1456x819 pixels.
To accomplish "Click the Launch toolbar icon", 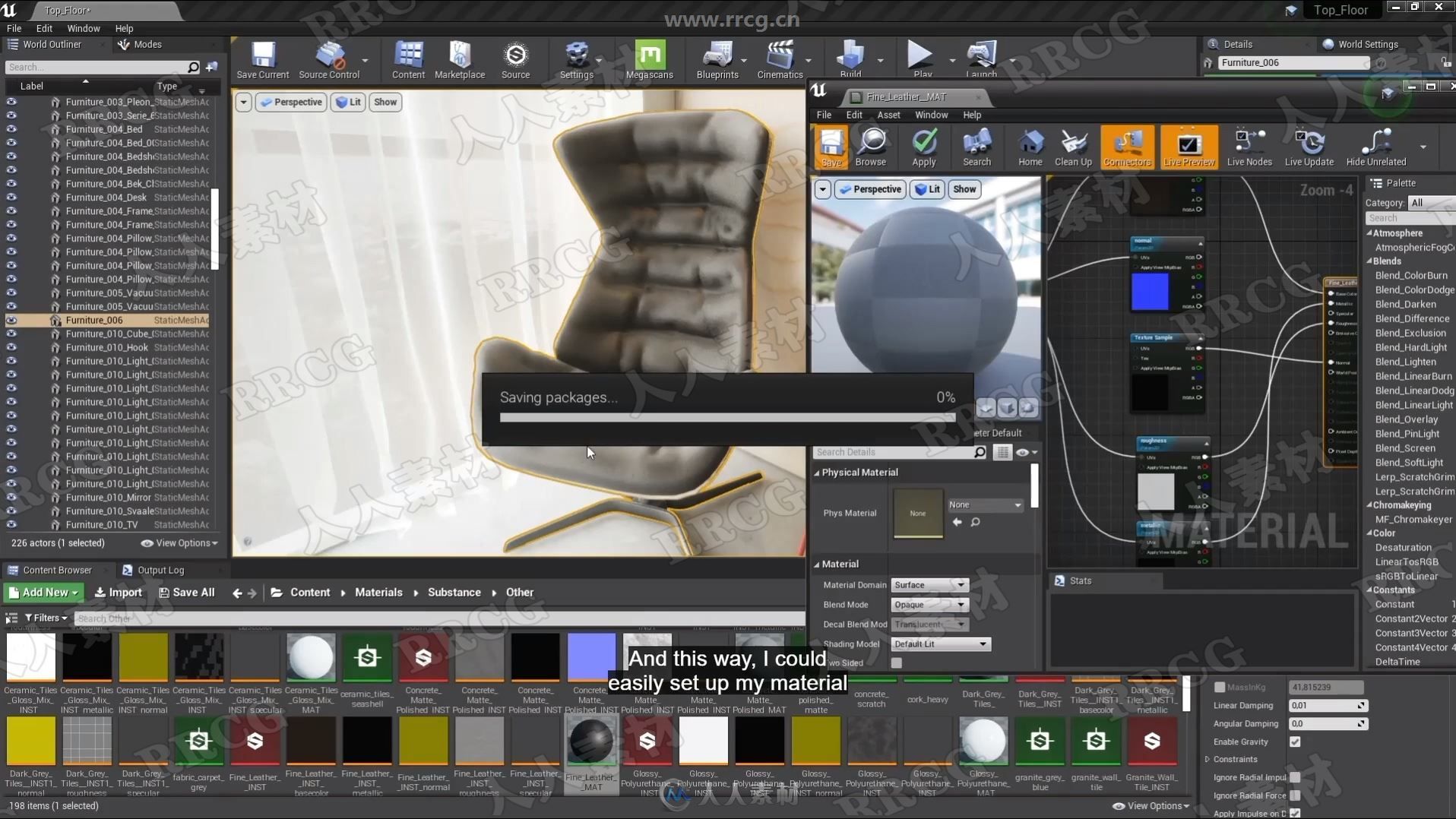I will pos(981,60).
